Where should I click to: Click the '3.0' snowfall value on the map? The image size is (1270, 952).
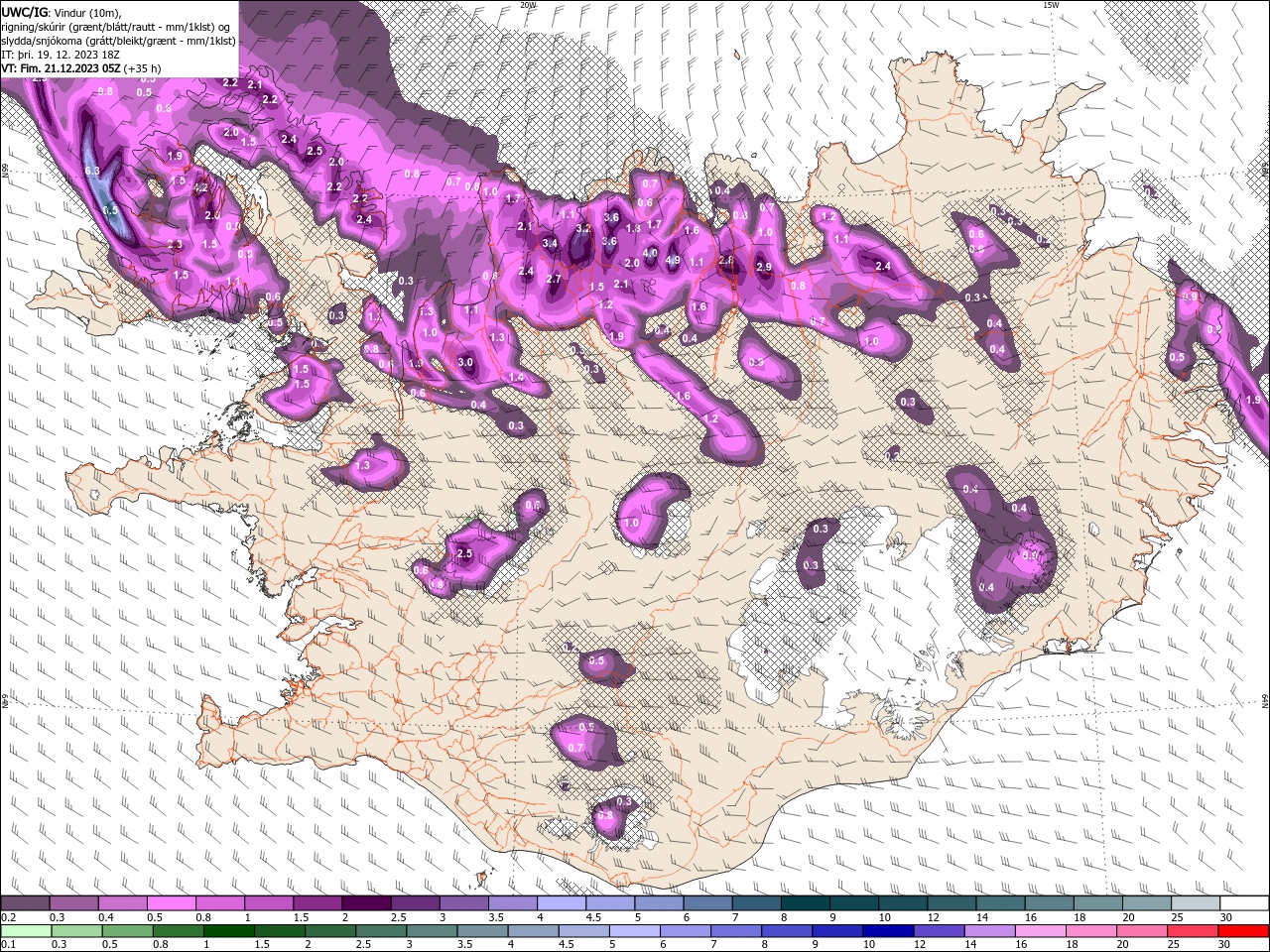465,363
